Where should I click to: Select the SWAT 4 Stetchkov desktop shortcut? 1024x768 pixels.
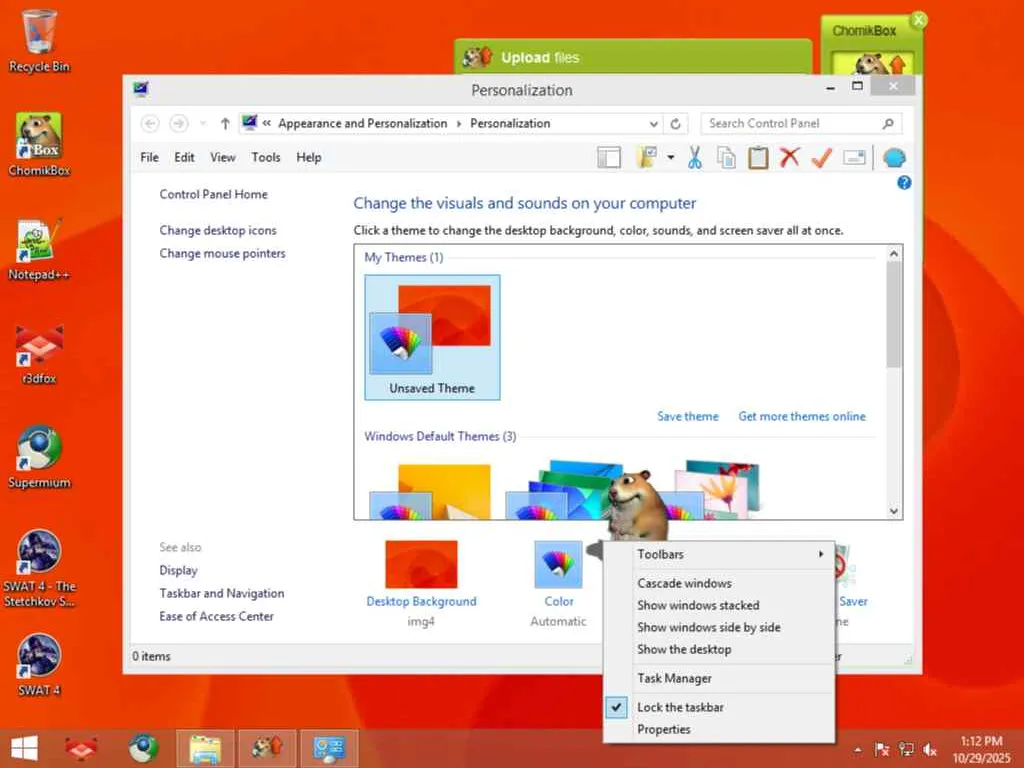click(39, 568)
